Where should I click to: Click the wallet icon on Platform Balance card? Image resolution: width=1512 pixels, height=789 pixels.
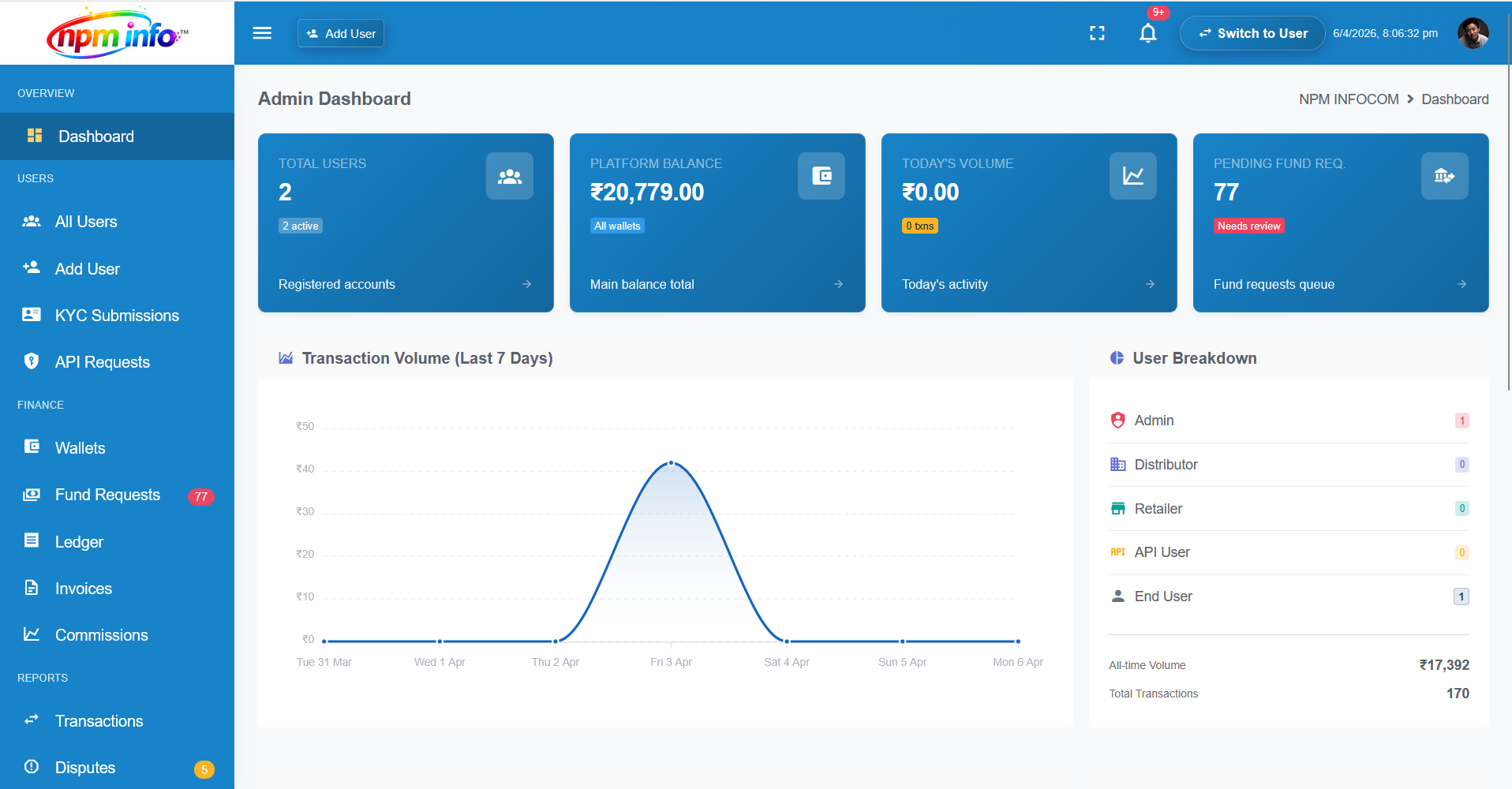[821, 176]
